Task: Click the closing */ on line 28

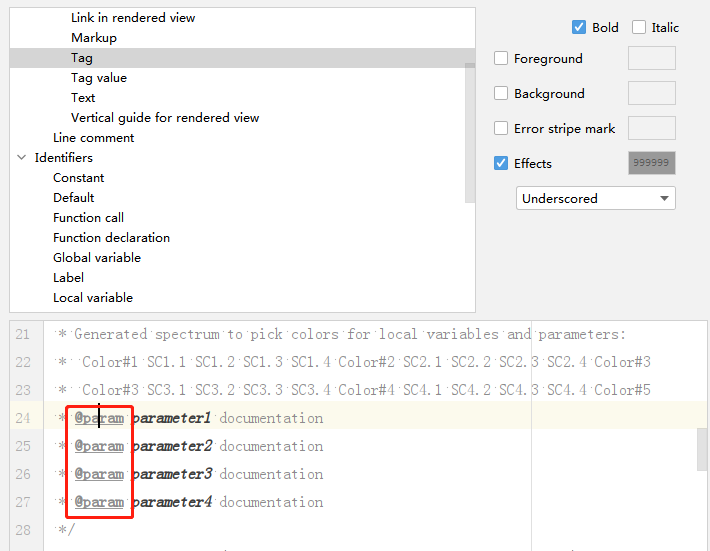Action: pos(65,530)
